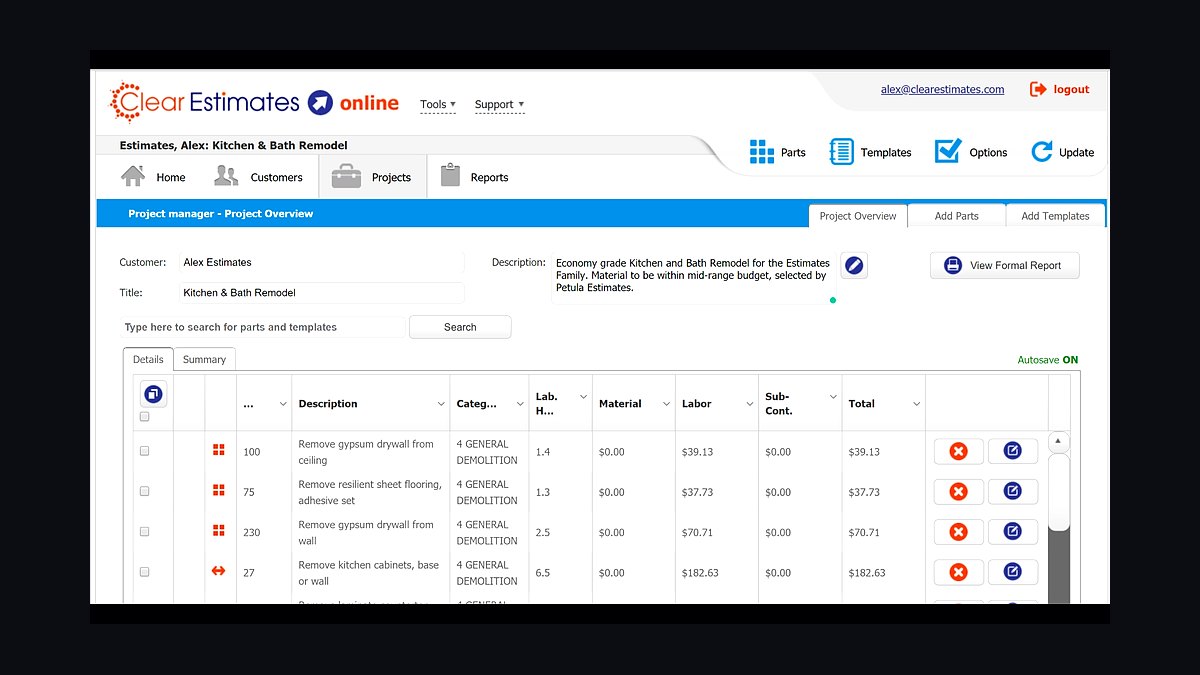Click the scrollbar up arrow button
Image resolution: width=1200 pixels, height=675 pixels.
(x=1058, y=441)
